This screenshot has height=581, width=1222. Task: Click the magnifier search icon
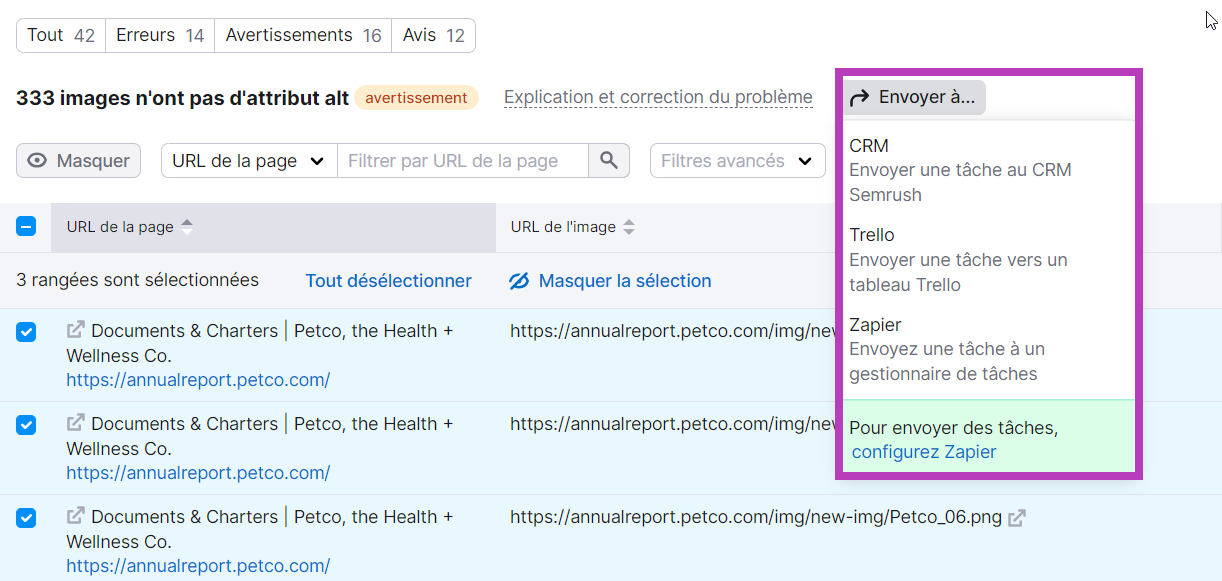click(609, 160)
